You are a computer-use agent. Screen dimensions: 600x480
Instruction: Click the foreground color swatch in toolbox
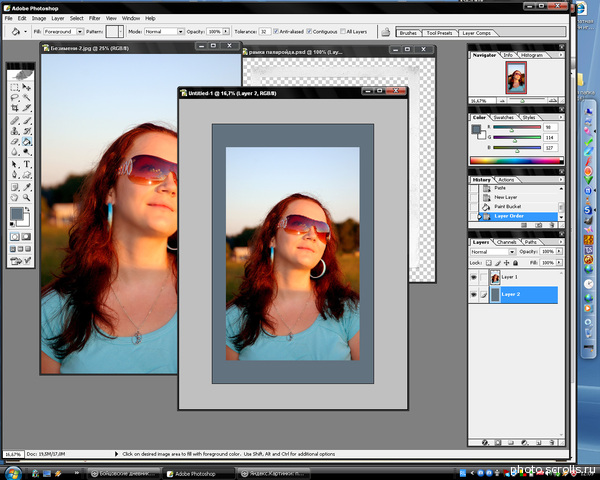pos(16,214)
